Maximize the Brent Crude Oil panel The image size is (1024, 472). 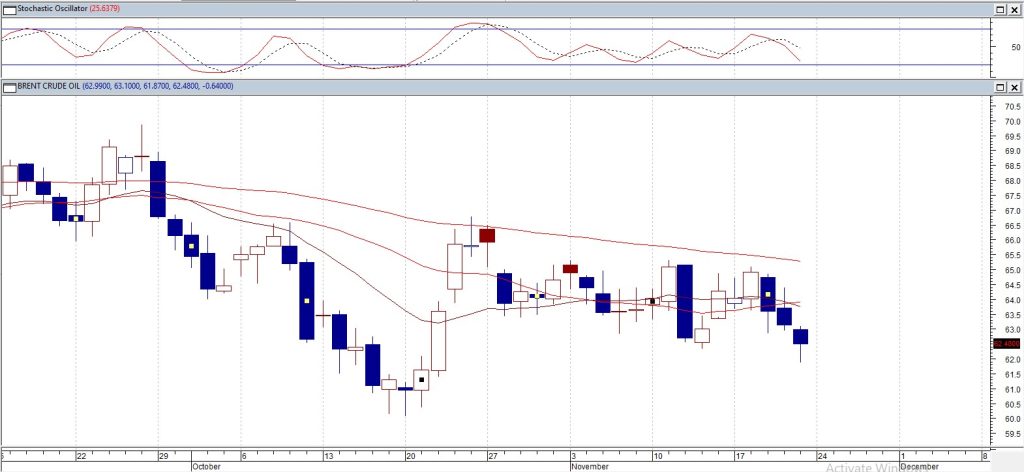(999, 87)
